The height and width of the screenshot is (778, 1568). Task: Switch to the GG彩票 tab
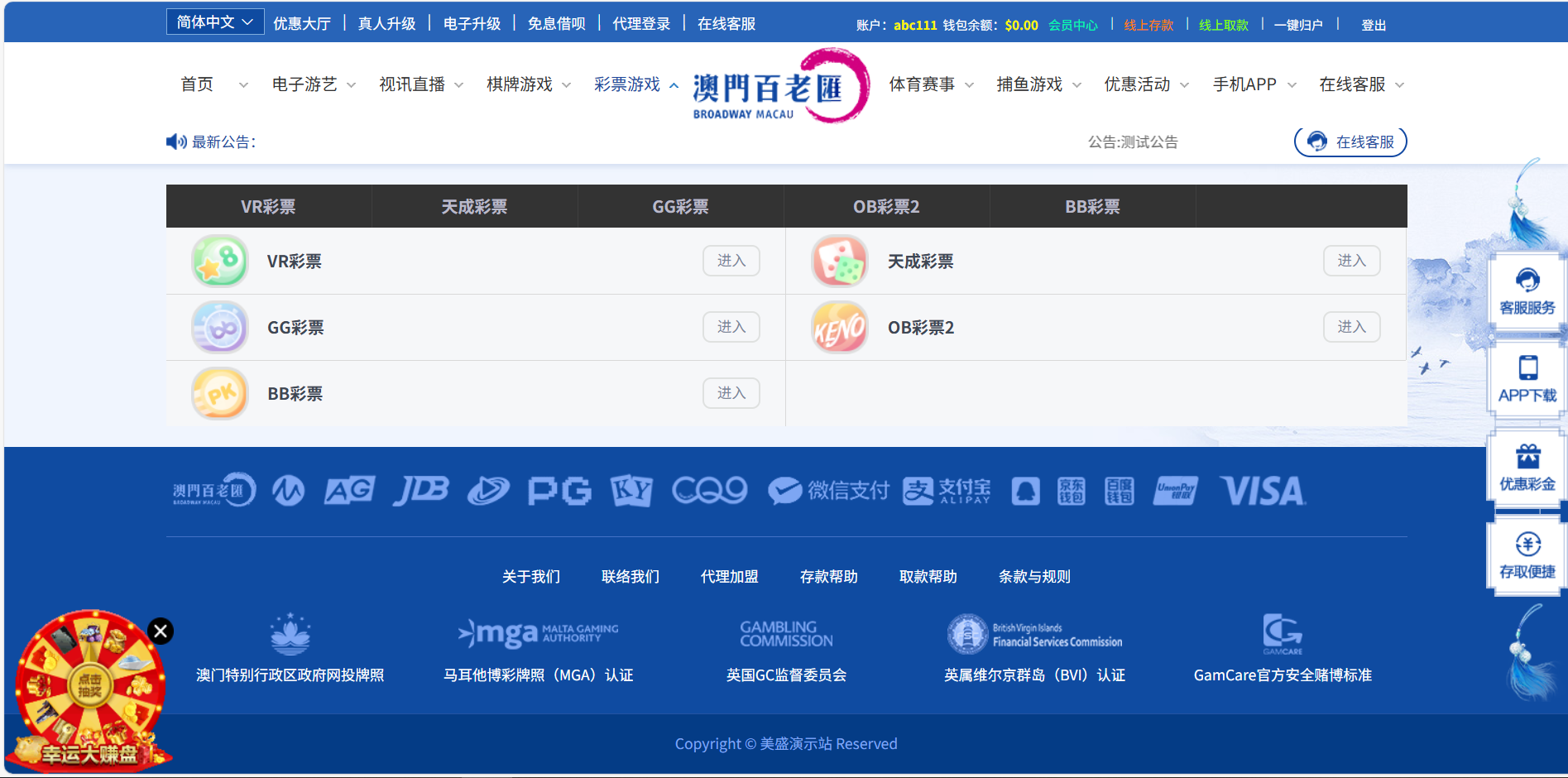coord(680,207)
